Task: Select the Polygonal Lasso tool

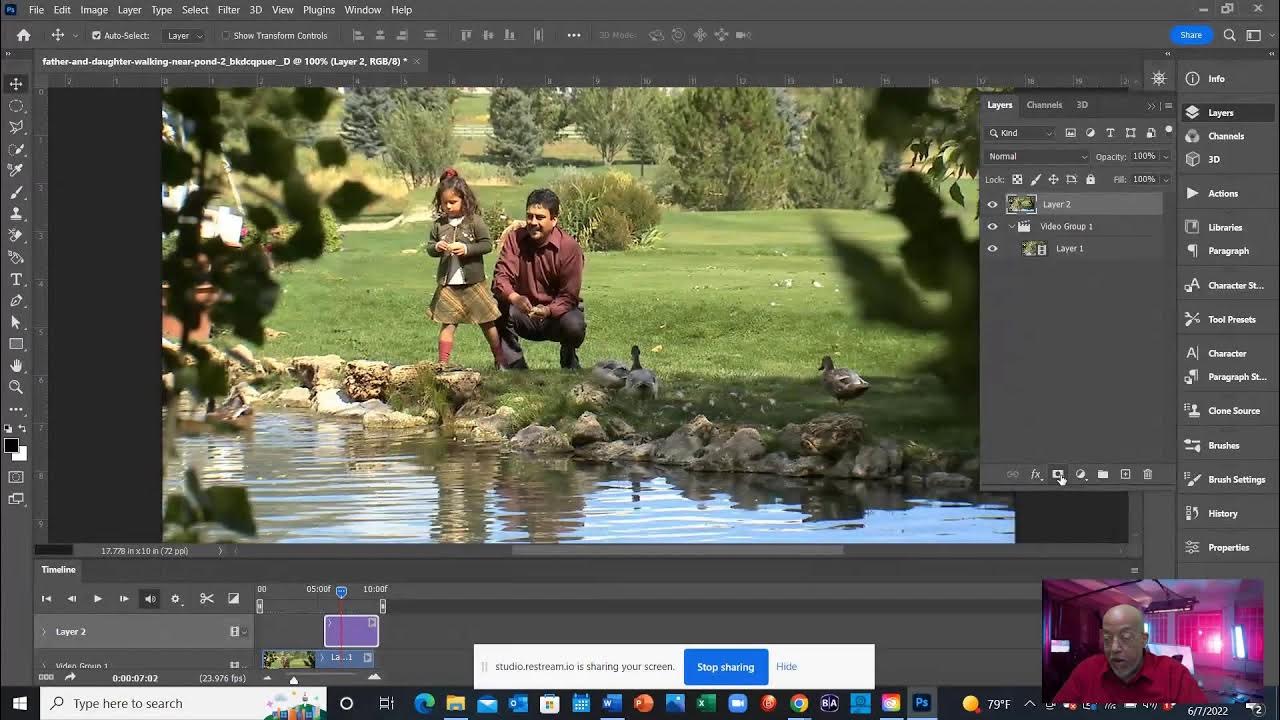Action: [x=16, y=128]
